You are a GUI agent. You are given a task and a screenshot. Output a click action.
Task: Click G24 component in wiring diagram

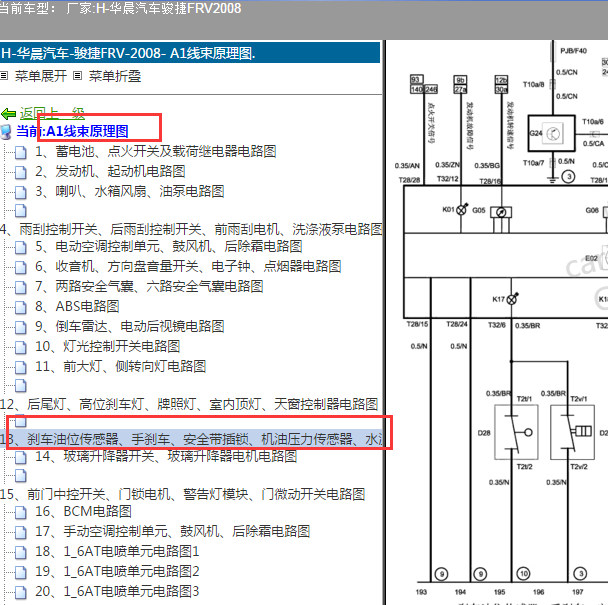551,133
